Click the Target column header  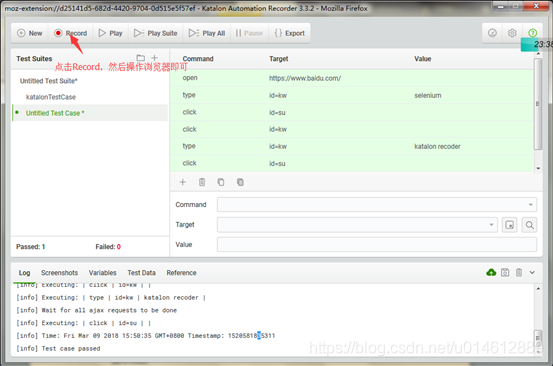pyautogui.click(x=279, y=59)
